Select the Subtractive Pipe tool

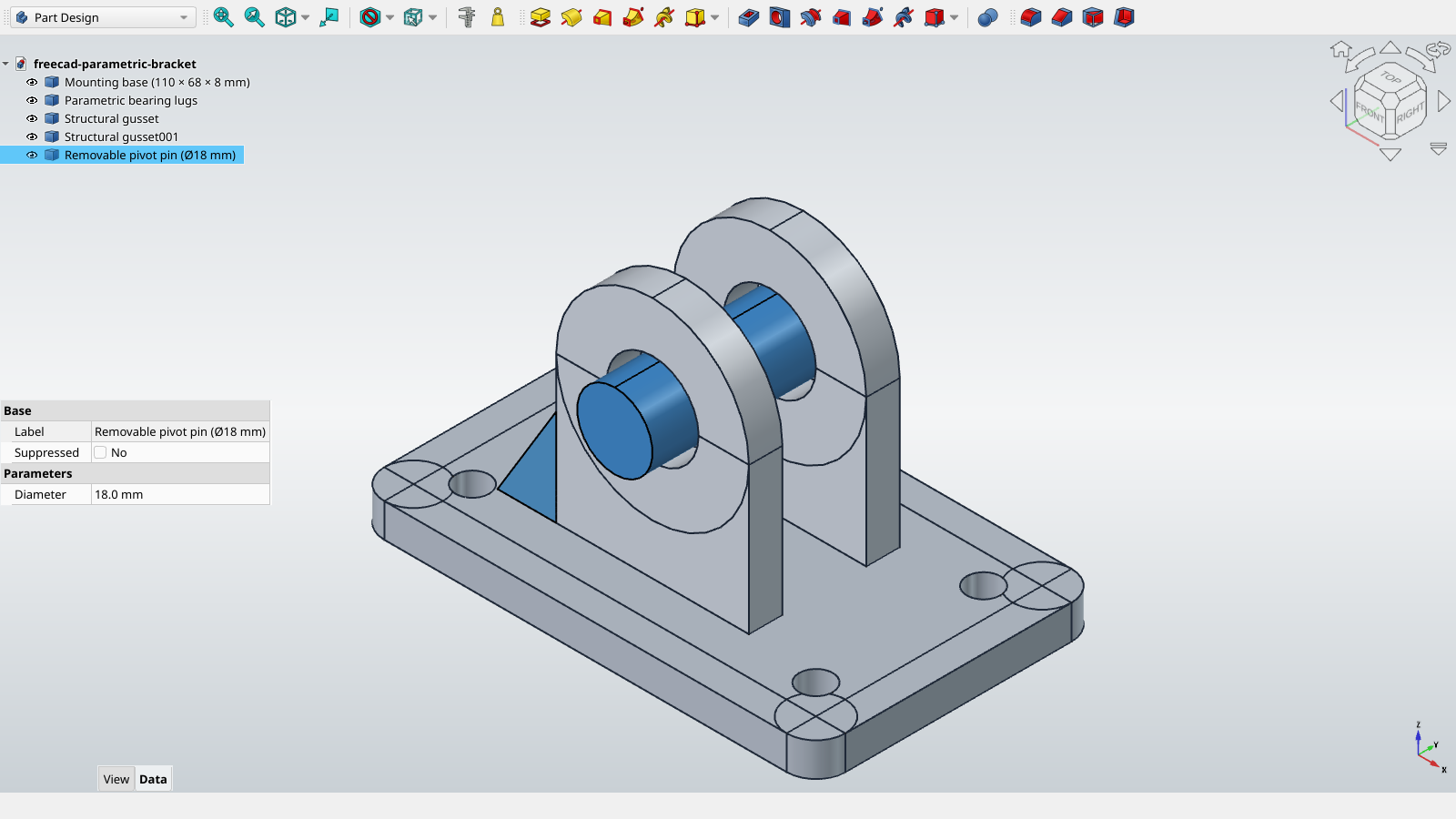[873, 17]
